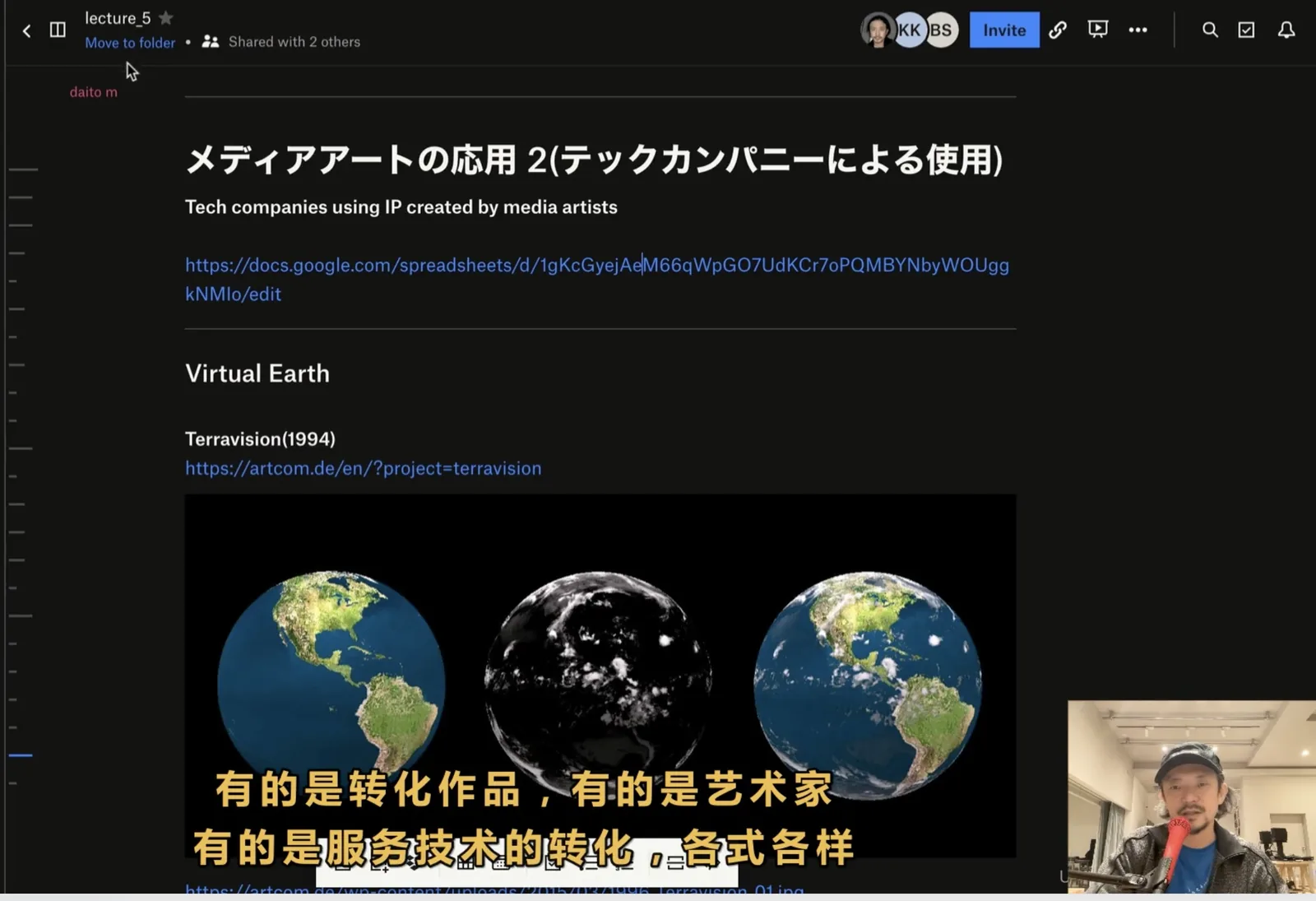Jump to the highlighted blue outline marker
The width and height of the screenshot is (1316, 901).
[x=21, y=755]
